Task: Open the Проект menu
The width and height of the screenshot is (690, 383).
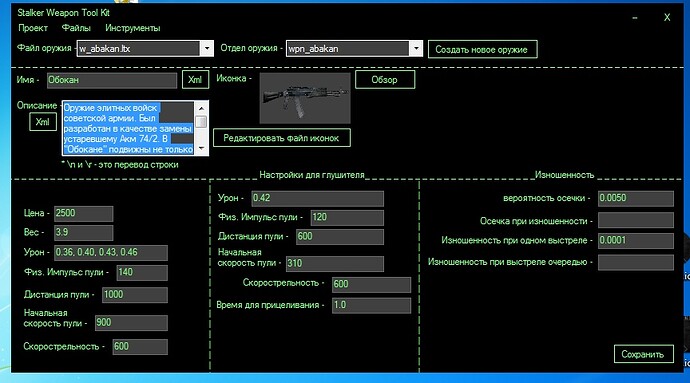Action: point(33,28)
